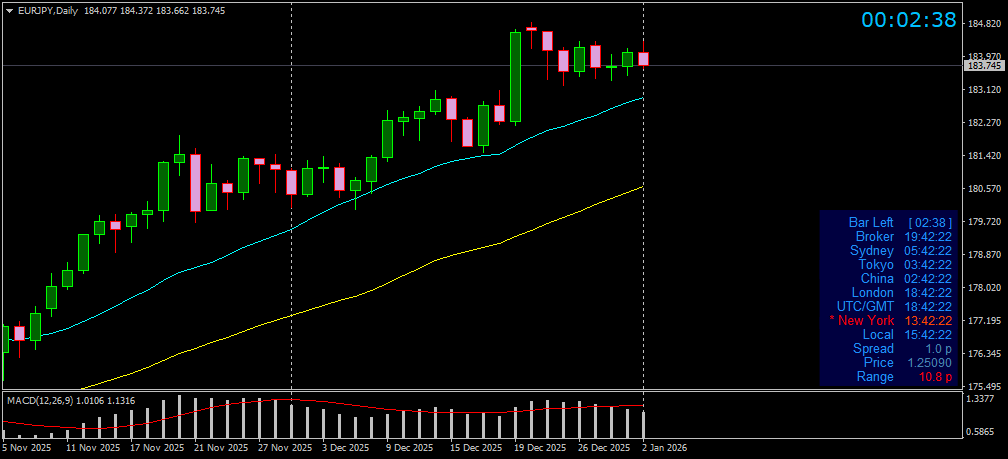The height and width of the screenshot is (459, 1008).
Task: Select the Range 10.8 p row
Action: coord(904,377)
